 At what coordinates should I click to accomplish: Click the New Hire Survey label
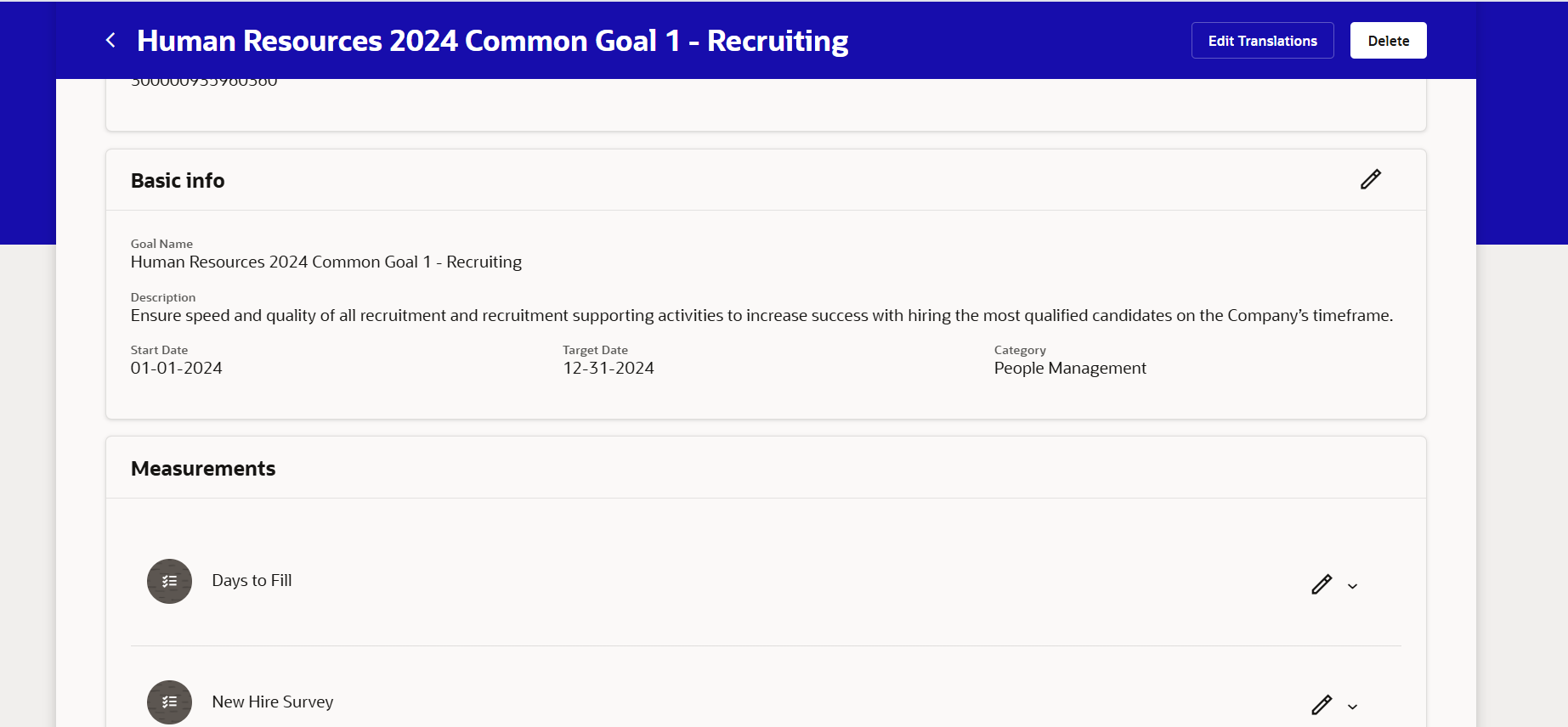click(272, 702)
